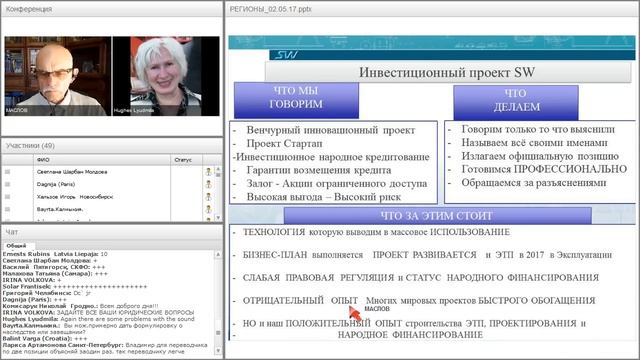This screenshot has width=640, height=360.
Task: Click the Участники (49) panel header
Action: click(x=112, y=146)
